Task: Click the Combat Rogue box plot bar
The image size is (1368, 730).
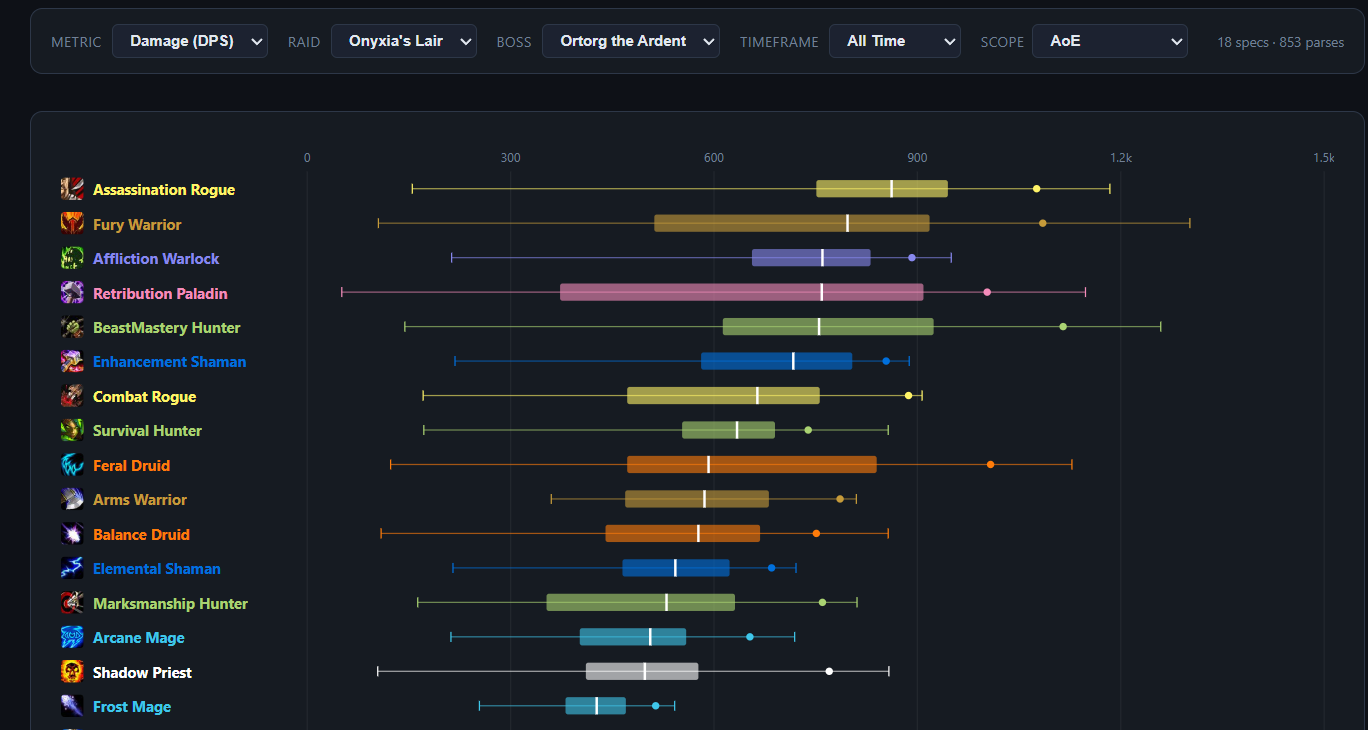Action: pyautogui.click(x=723, y=395)
